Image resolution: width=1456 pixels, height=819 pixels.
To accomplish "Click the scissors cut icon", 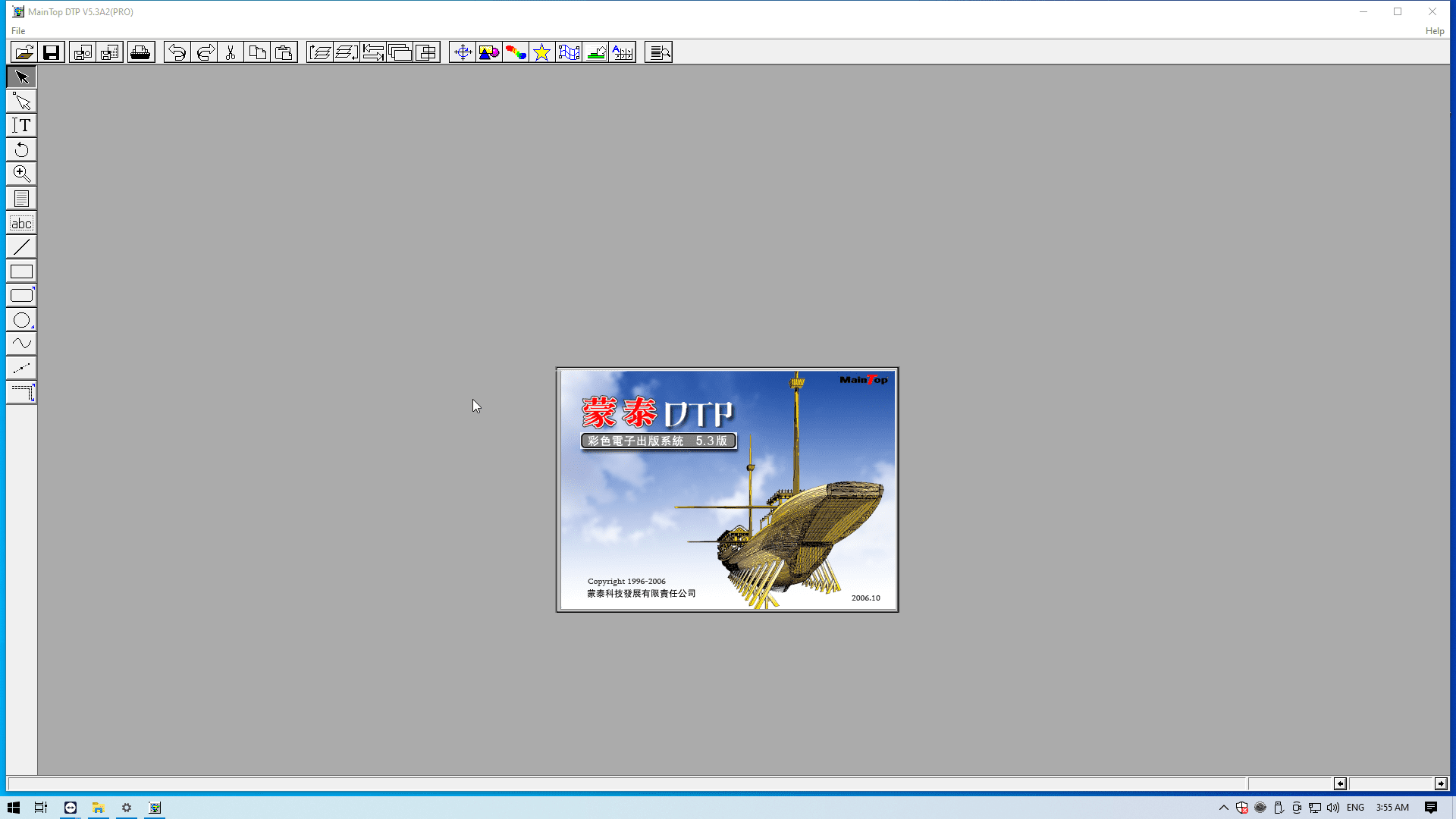I will (x=231, y=52).
